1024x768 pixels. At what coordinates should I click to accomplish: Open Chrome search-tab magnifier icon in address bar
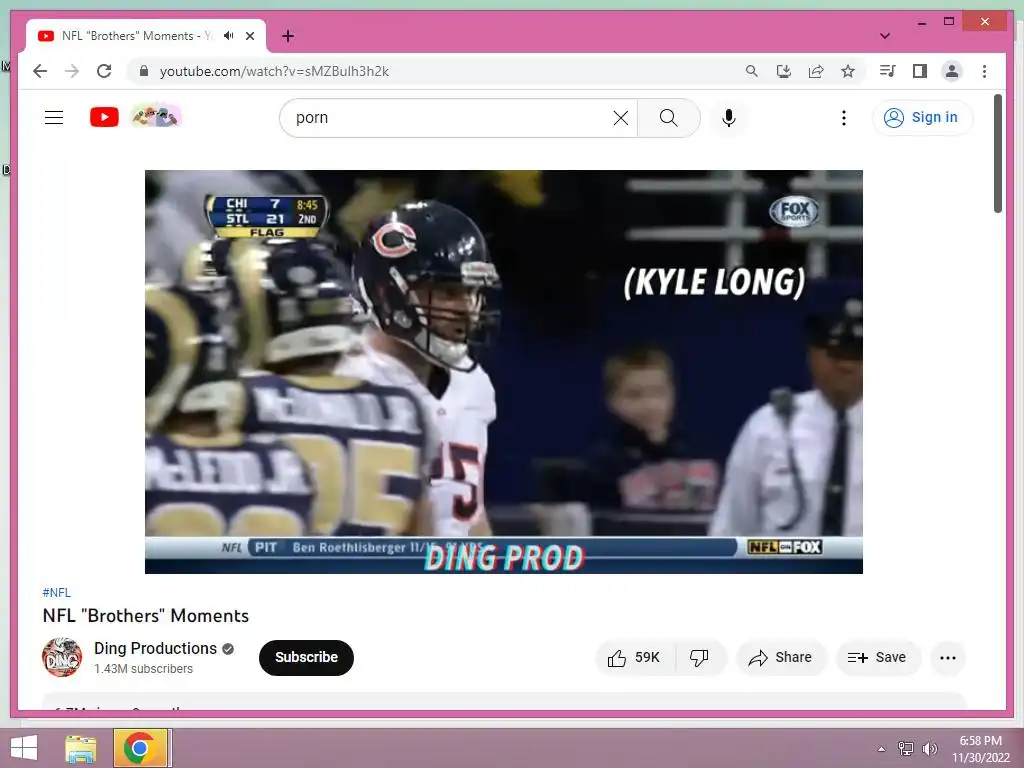[752, 71]
